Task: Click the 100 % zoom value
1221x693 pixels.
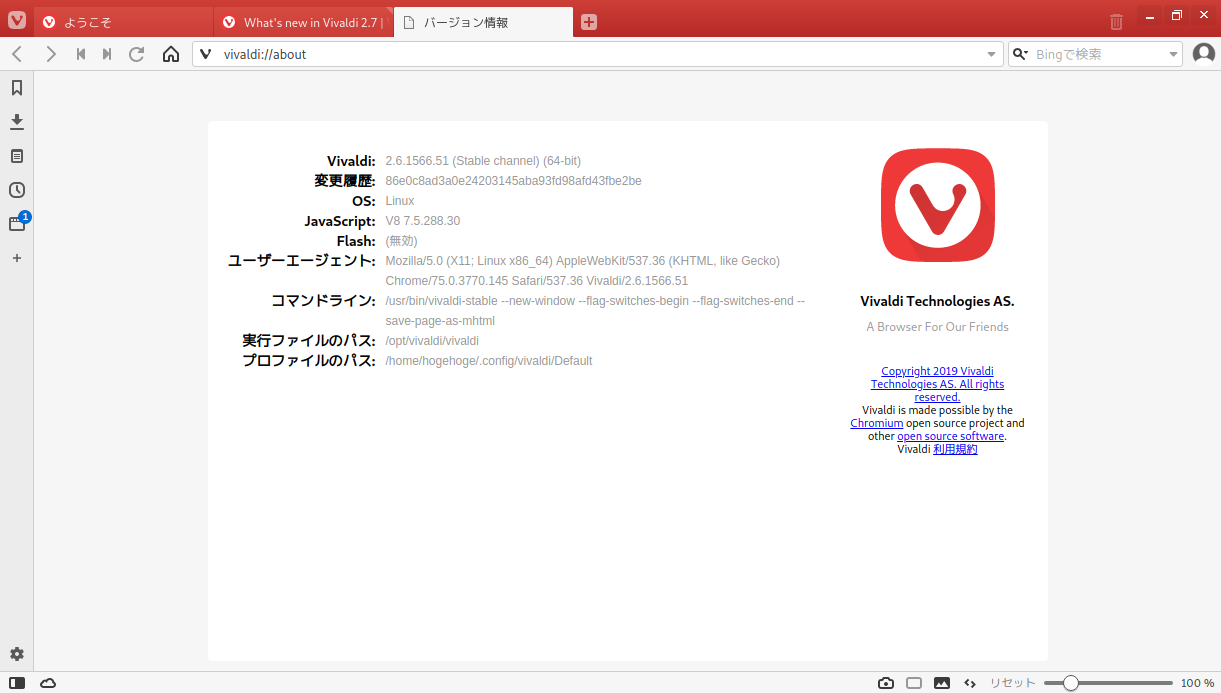Action: pyautogui.click(x=1198, y=683)
